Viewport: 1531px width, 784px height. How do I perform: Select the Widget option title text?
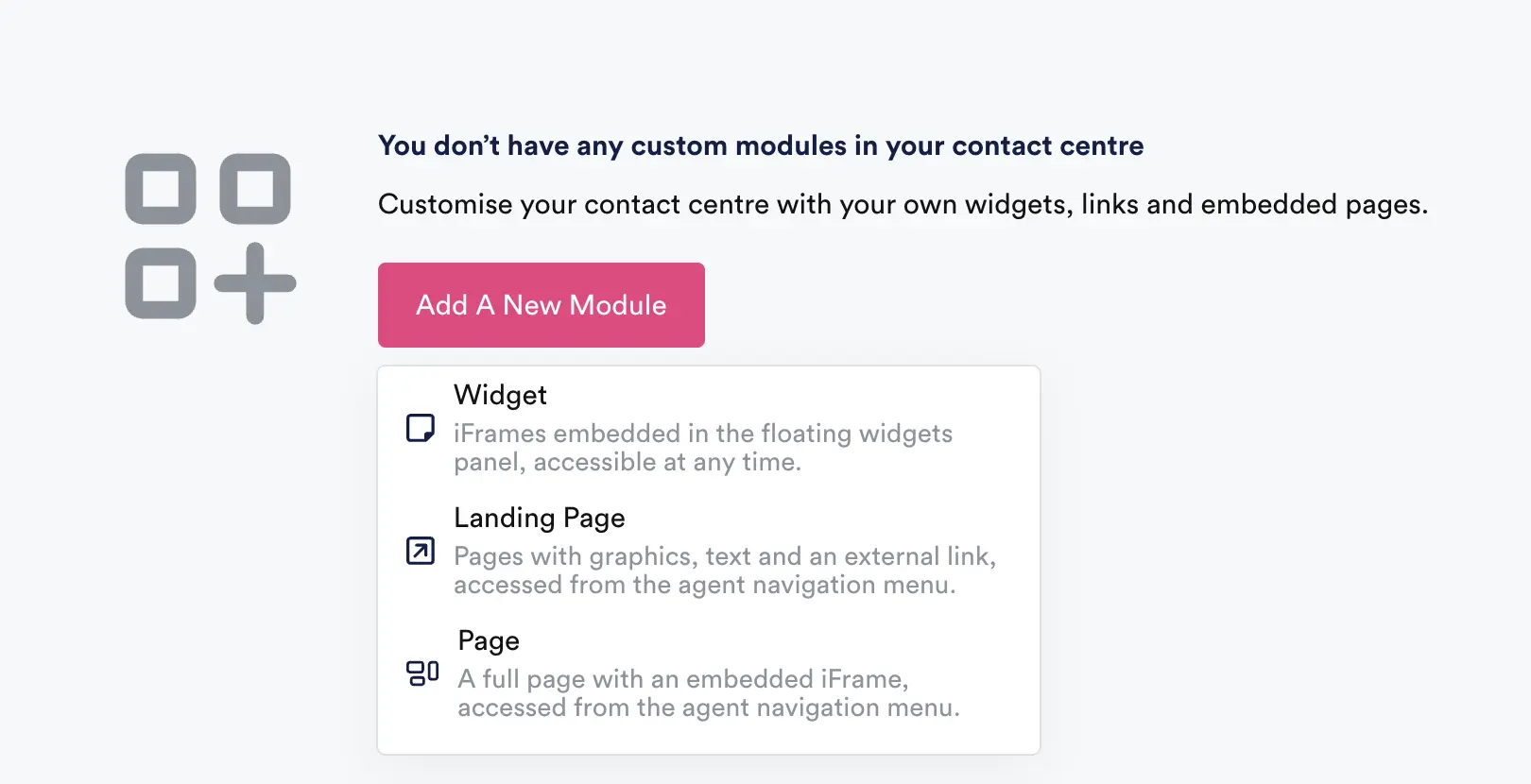(x=500, y=395)
